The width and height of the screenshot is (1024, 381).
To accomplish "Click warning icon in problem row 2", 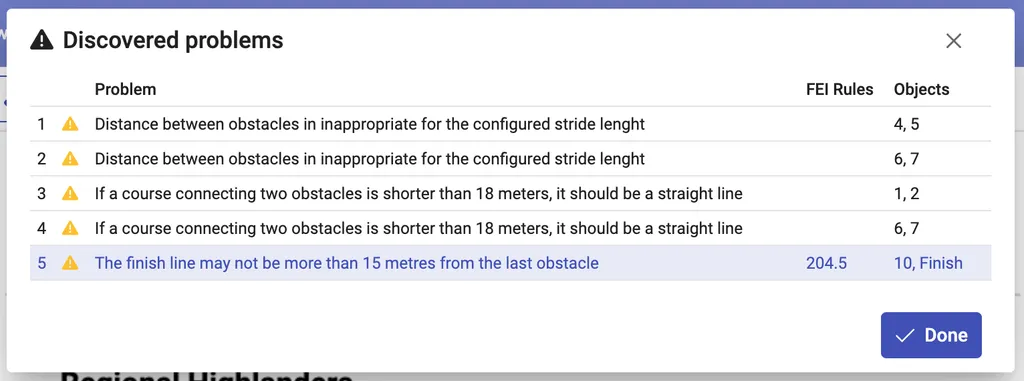I will [70, 159].
